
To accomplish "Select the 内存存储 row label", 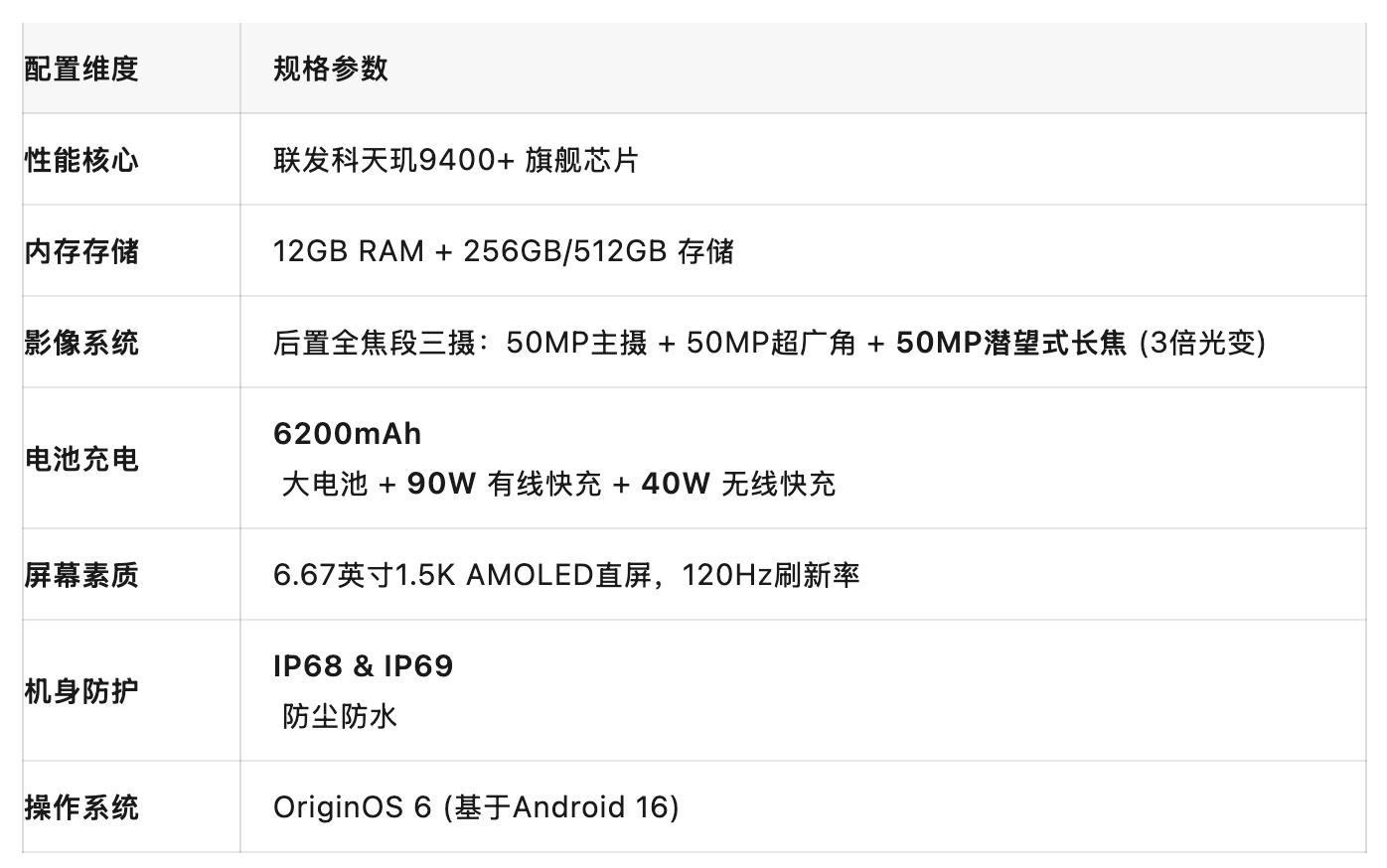I will point(81,251).
